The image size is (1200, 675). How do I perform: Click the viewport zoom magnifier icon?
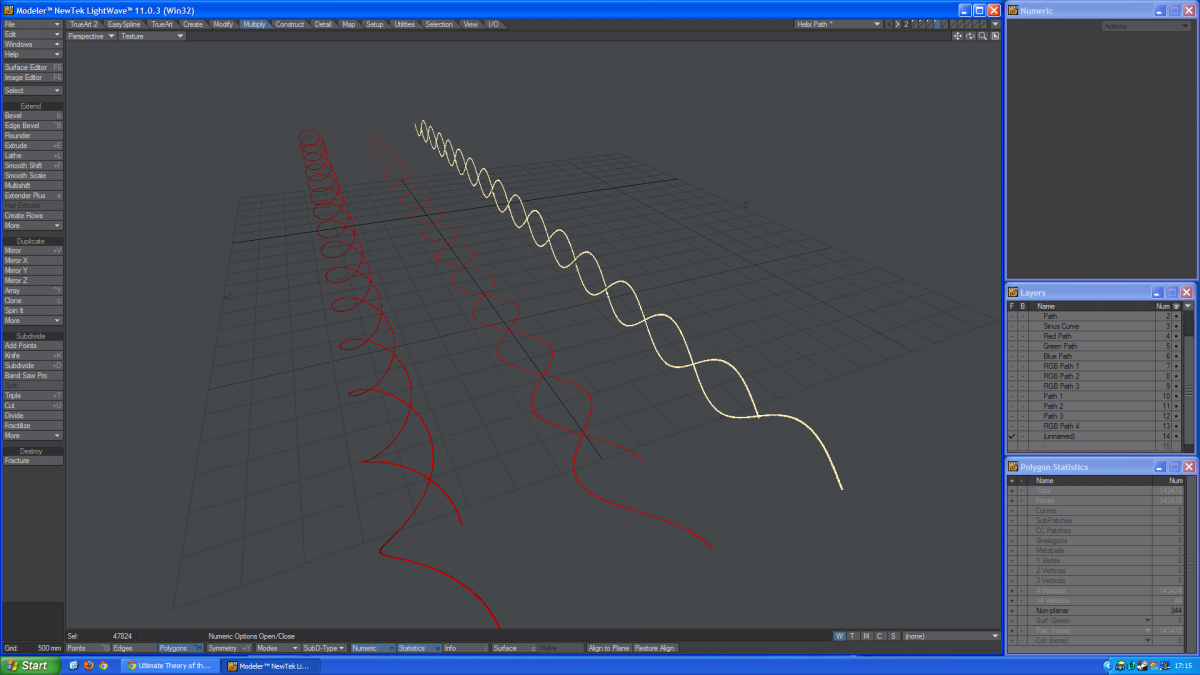(x=982, y=36)
